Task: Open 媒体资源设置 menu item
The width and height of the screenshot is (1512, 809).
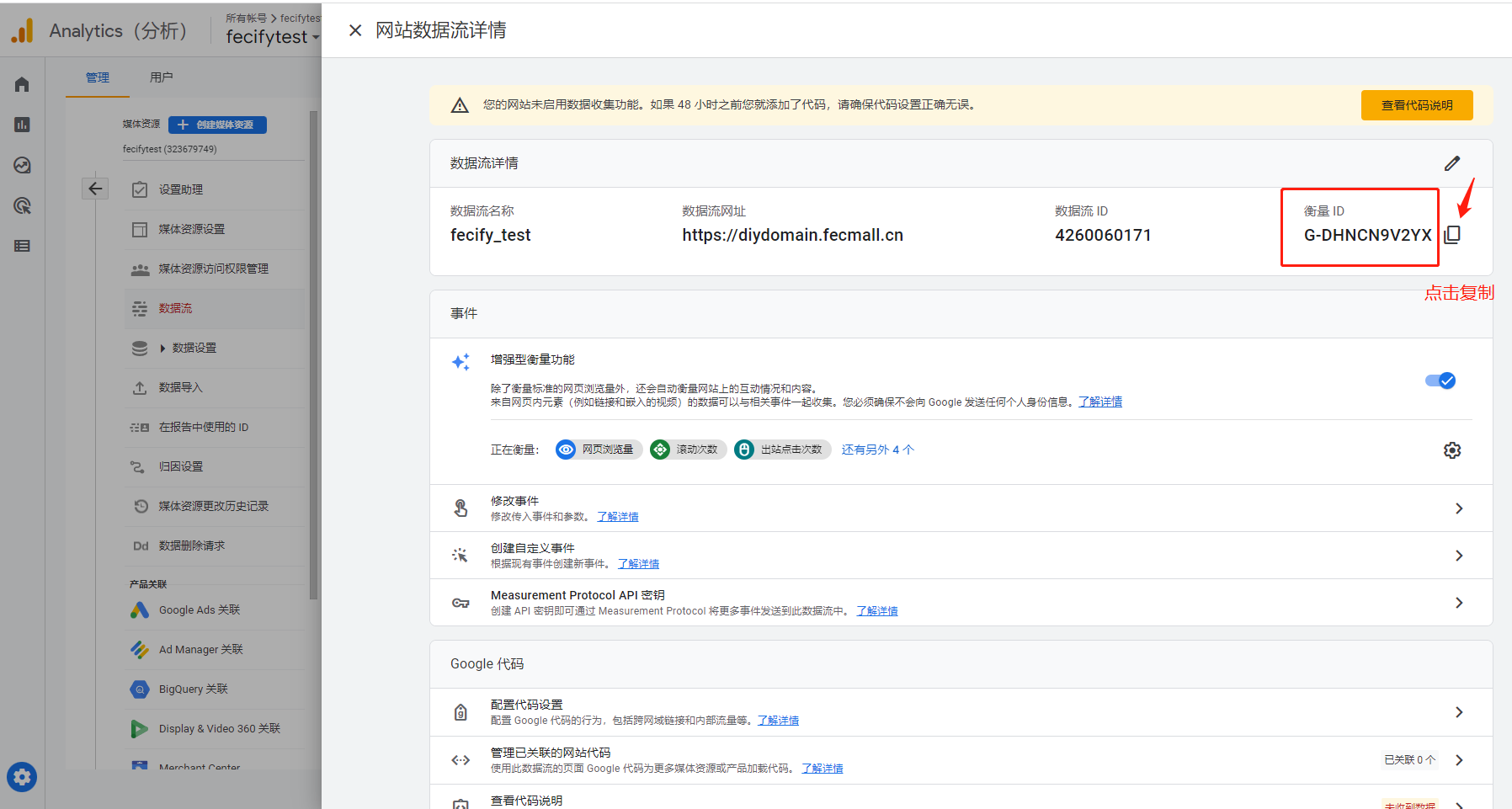Action: coord(215,229)
